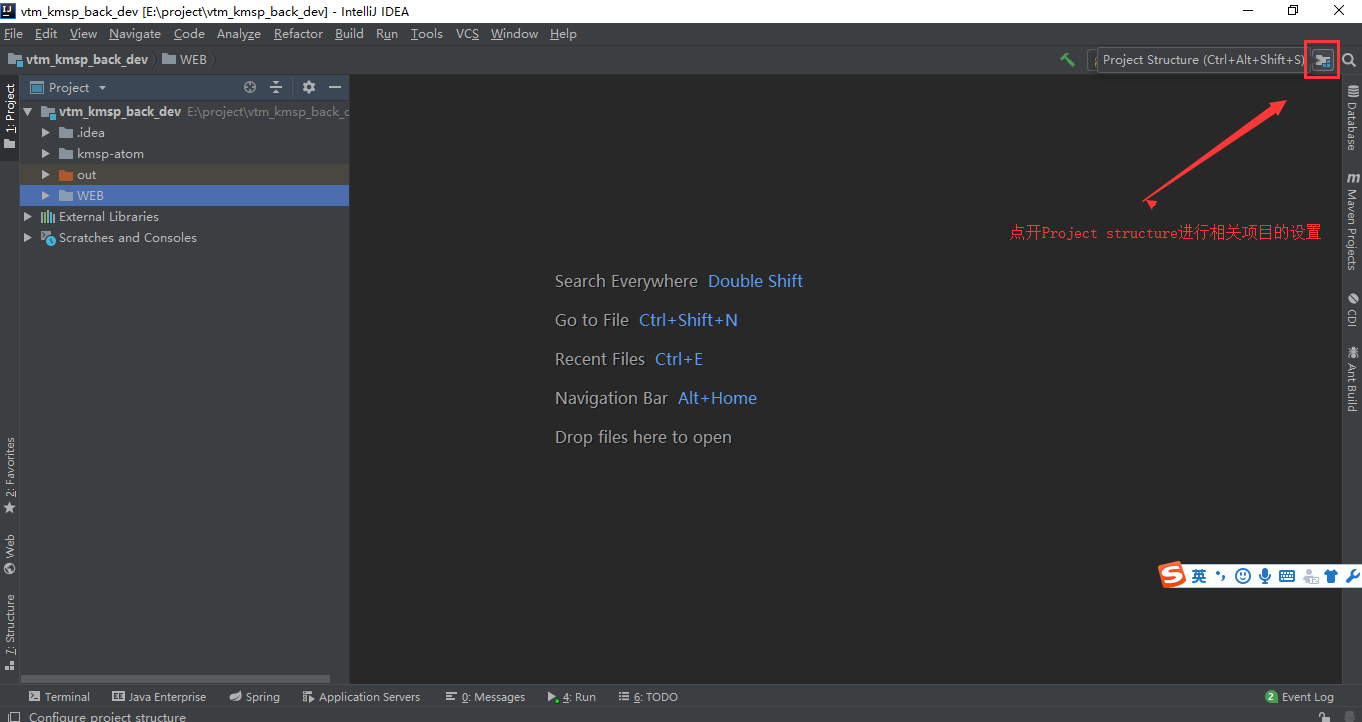Open the Ant Build tool window

[x=1352, y=379]
